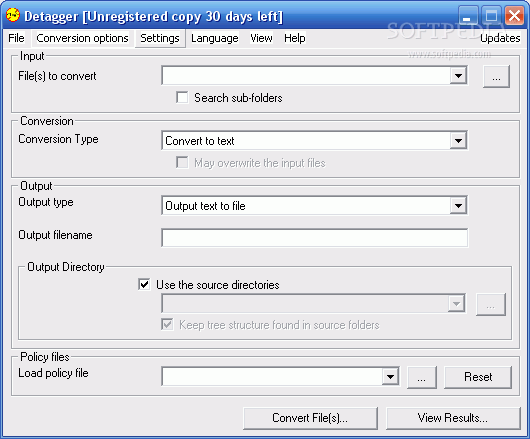Uncheck Use the source directories
This screenshot has width=530, height=439.
coord(144,285)
